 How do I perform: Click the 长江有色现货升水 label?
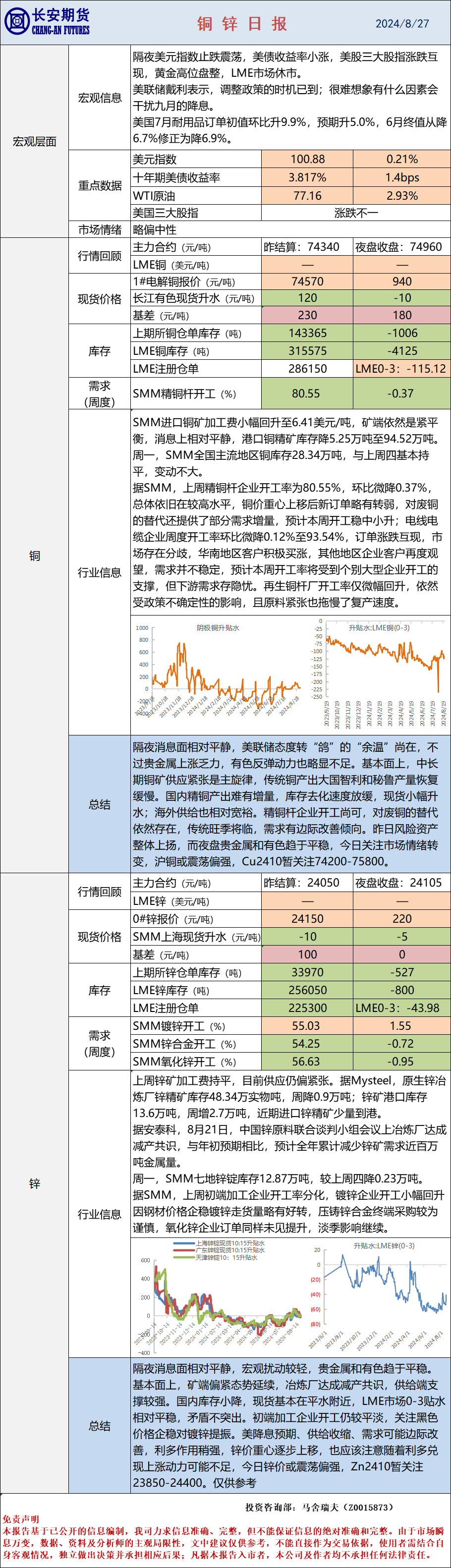point(194,298)
